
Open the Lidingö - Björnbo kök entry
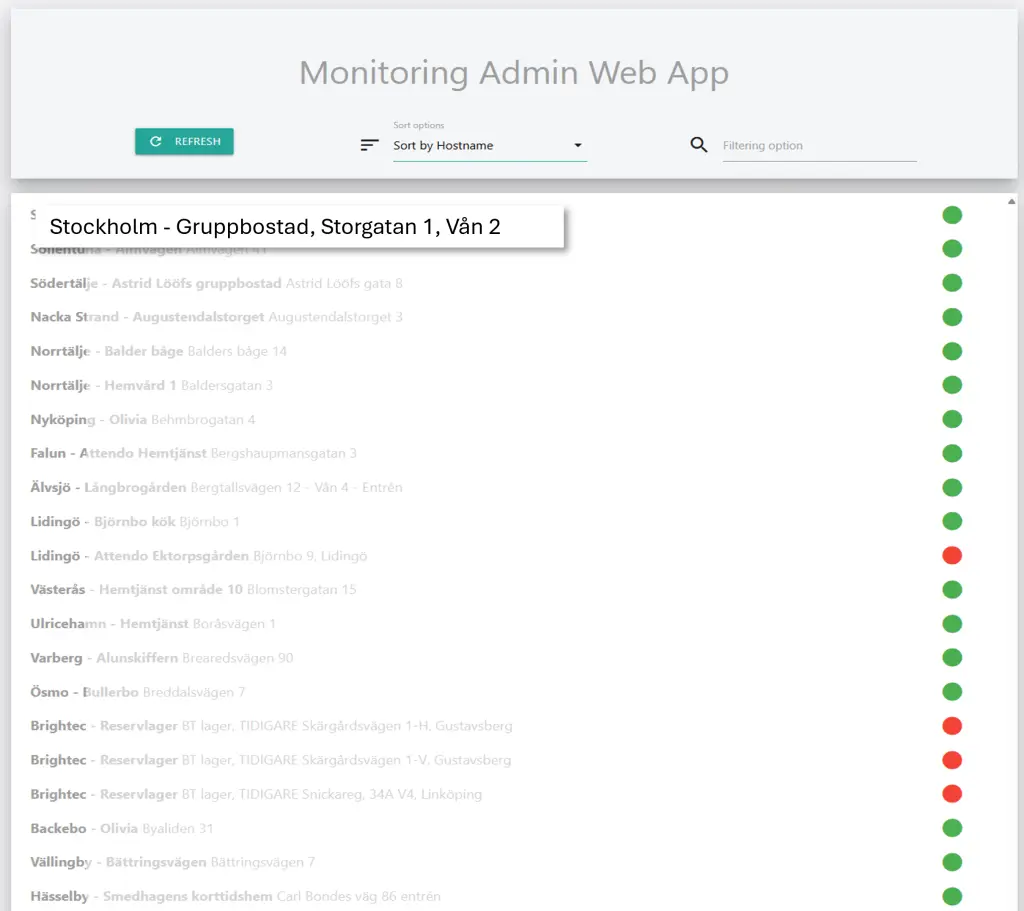[135, 522]
